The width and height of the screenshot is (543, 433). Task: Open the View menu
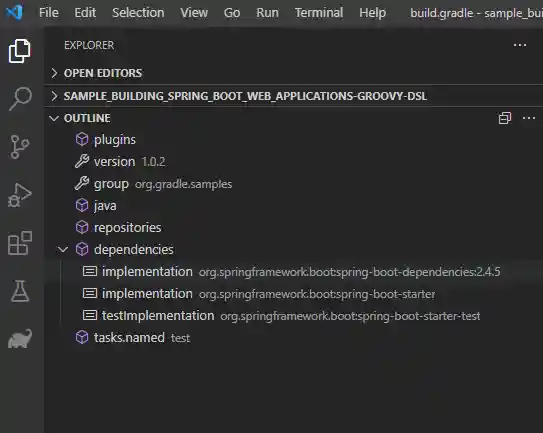(194, 13)
